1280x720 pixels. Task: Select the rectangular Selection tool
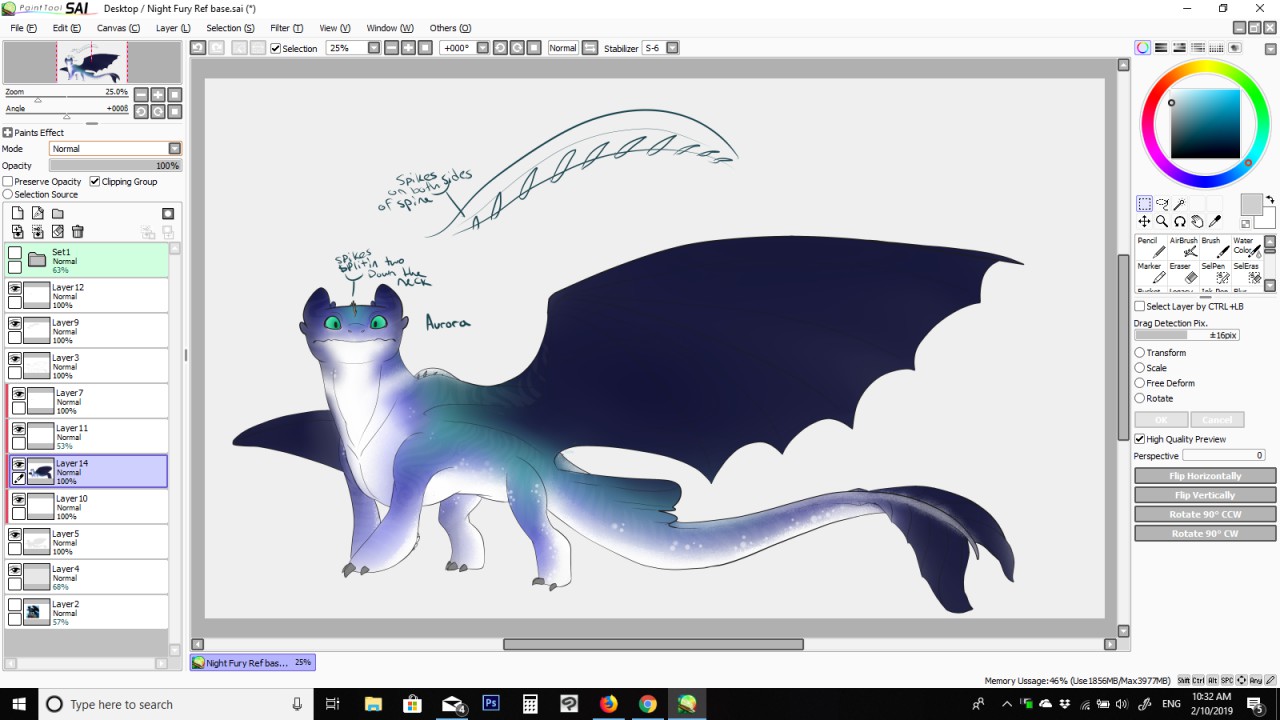(1144, 204)
